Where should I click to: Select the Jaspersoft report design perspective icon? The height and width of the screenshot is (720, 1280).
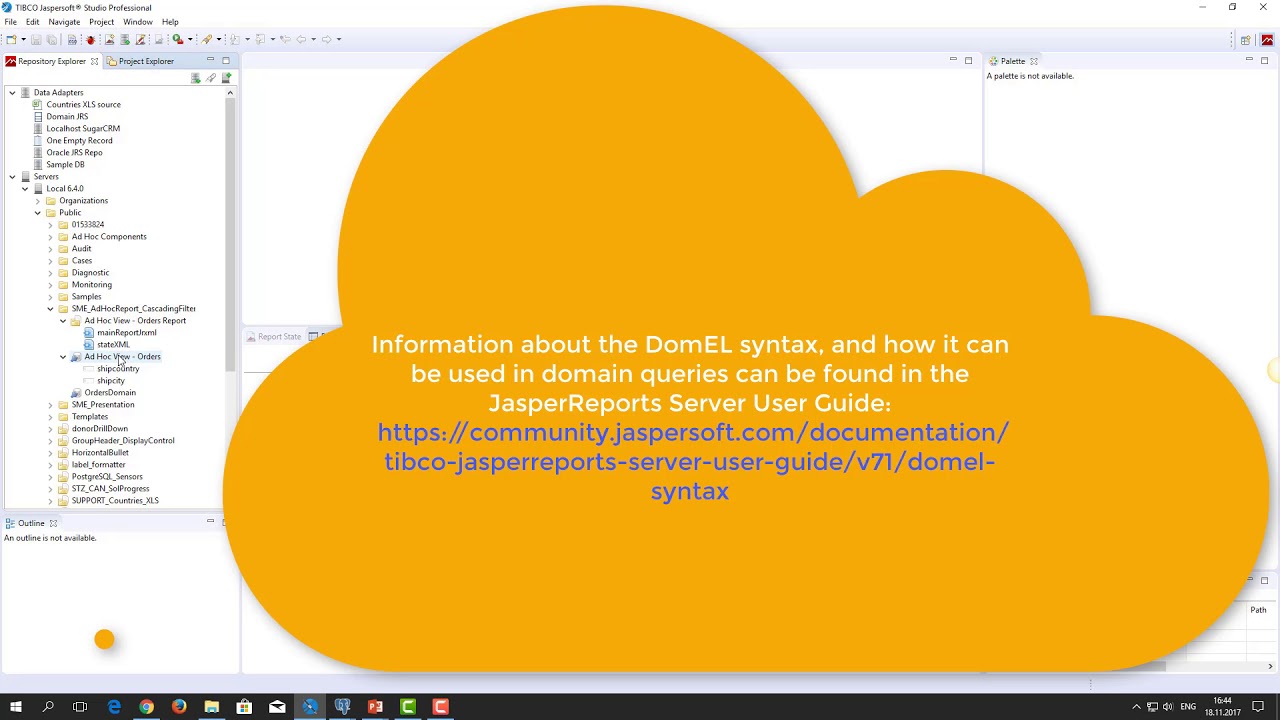1267,40
